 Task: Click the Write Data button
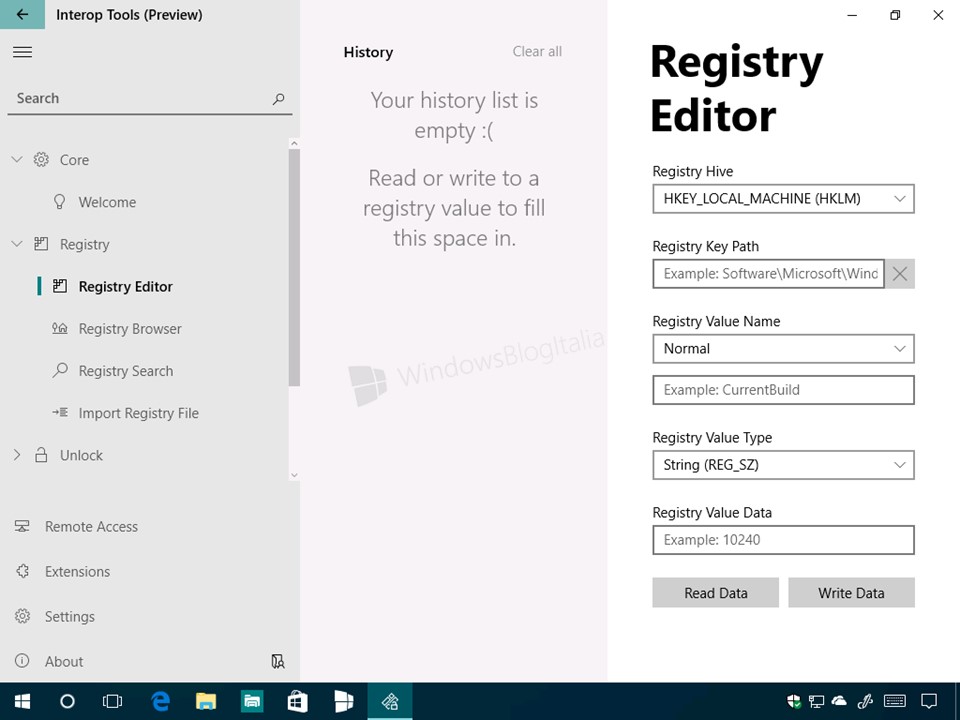pos(851,593)
